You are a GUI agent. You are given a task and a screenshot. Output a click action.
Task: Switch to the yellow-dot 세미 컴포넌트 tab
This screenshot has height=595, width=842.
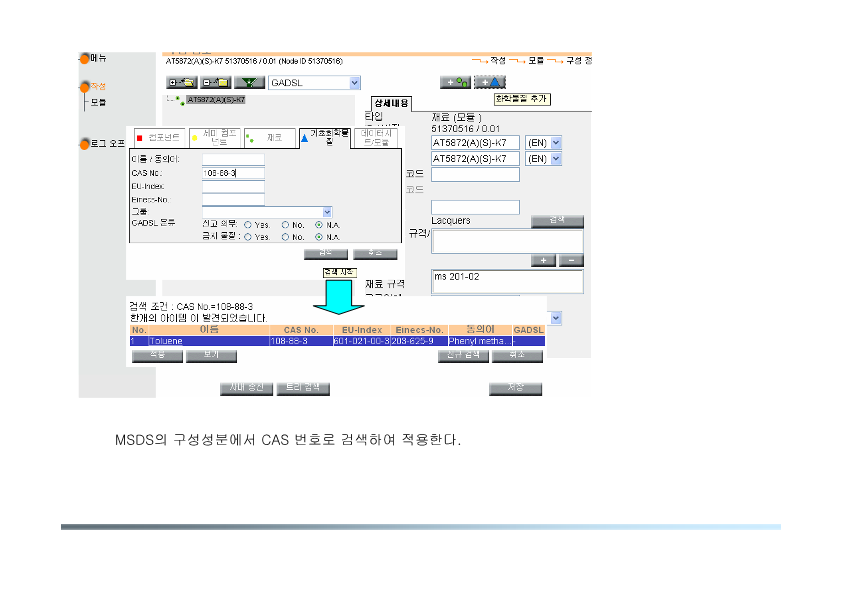click(215, 138)
